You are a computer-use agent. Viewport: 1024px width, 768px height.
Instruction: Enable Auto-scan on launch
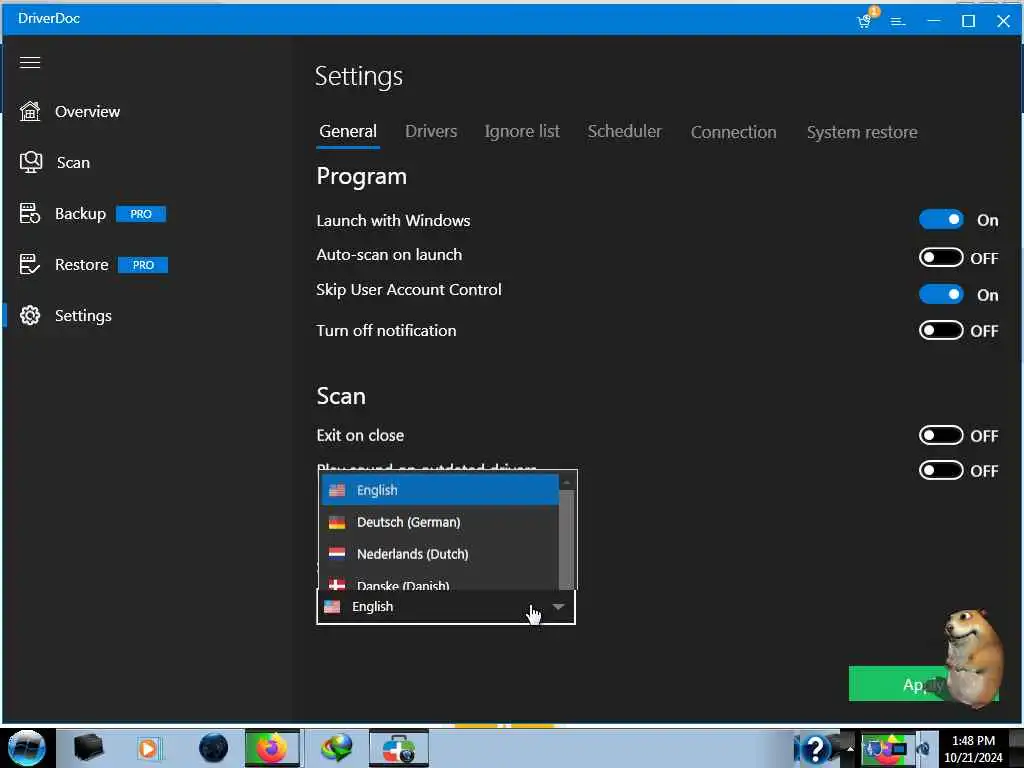tap(941, 257)
